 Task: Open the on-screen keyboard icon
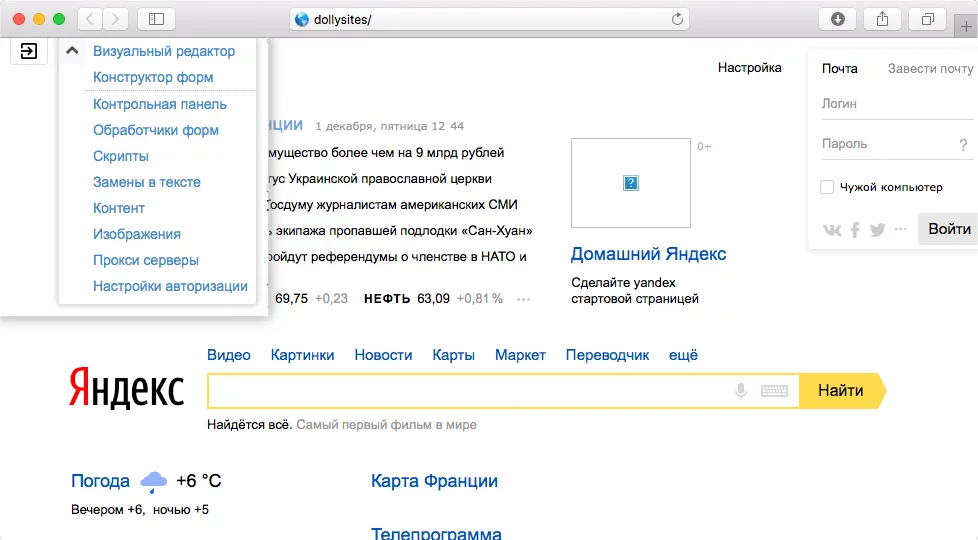point(774,391)
